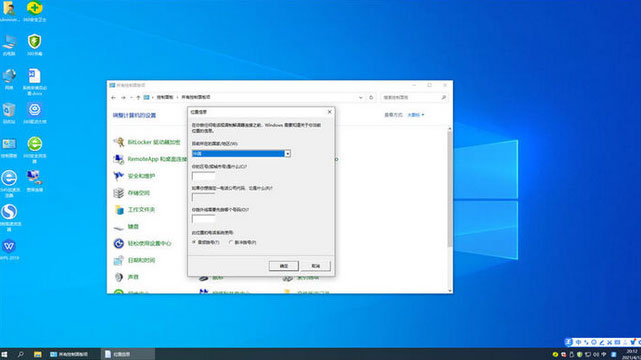Switch to Control Panel taskbar window

click(73, 354)
